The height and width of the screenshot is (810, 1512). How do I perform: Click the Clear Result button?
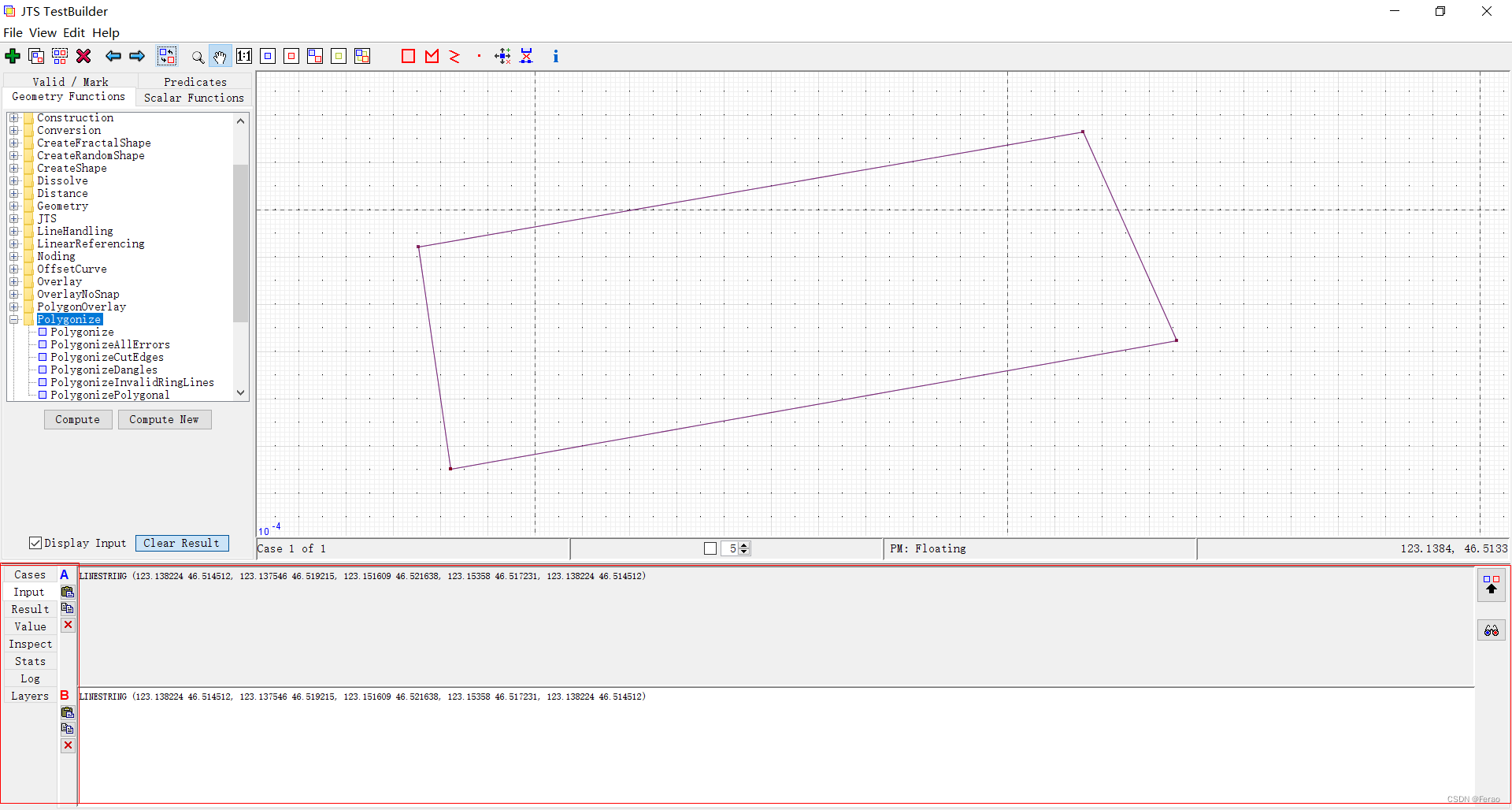pos(182,543)
